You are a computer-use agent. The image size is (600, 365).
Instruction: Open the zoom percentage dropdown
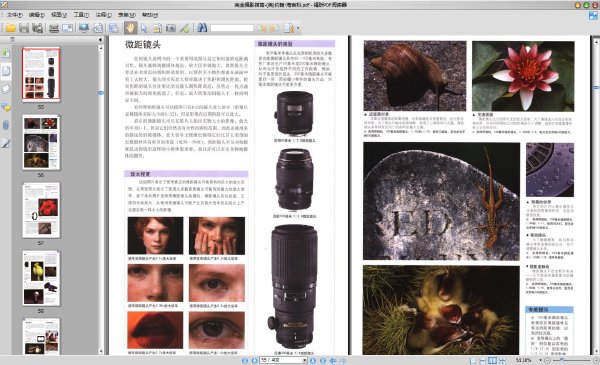point(541,360)
